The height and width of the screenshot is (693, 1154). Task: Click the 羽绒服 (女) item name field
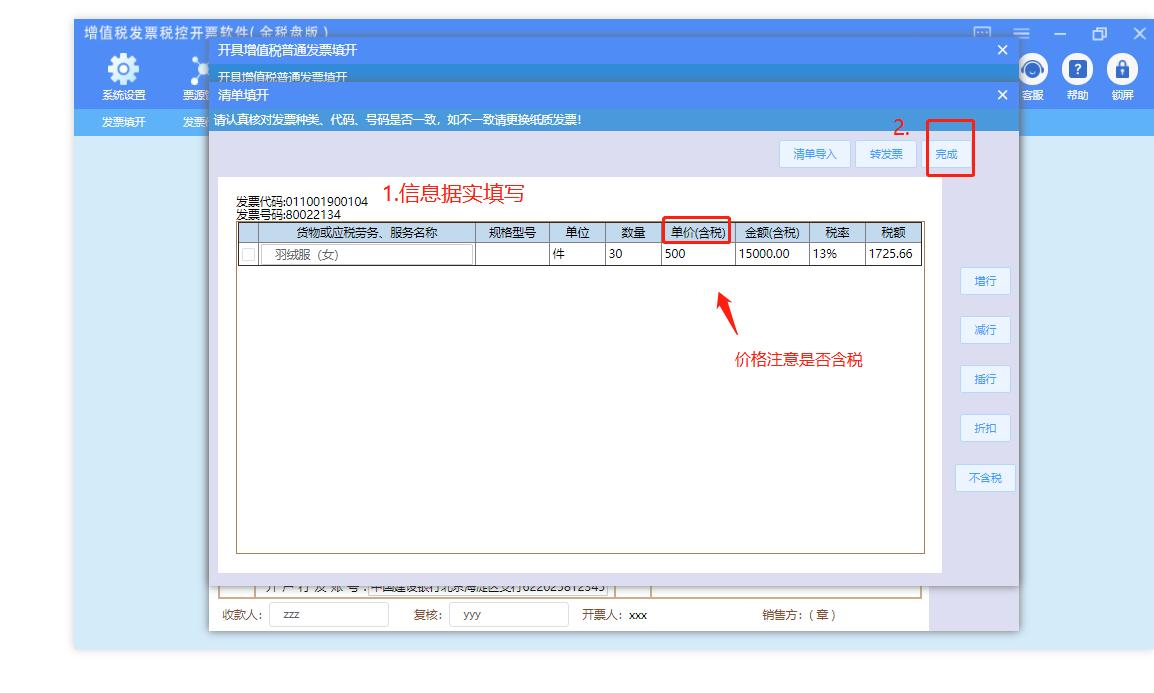[x=366, y=255]
